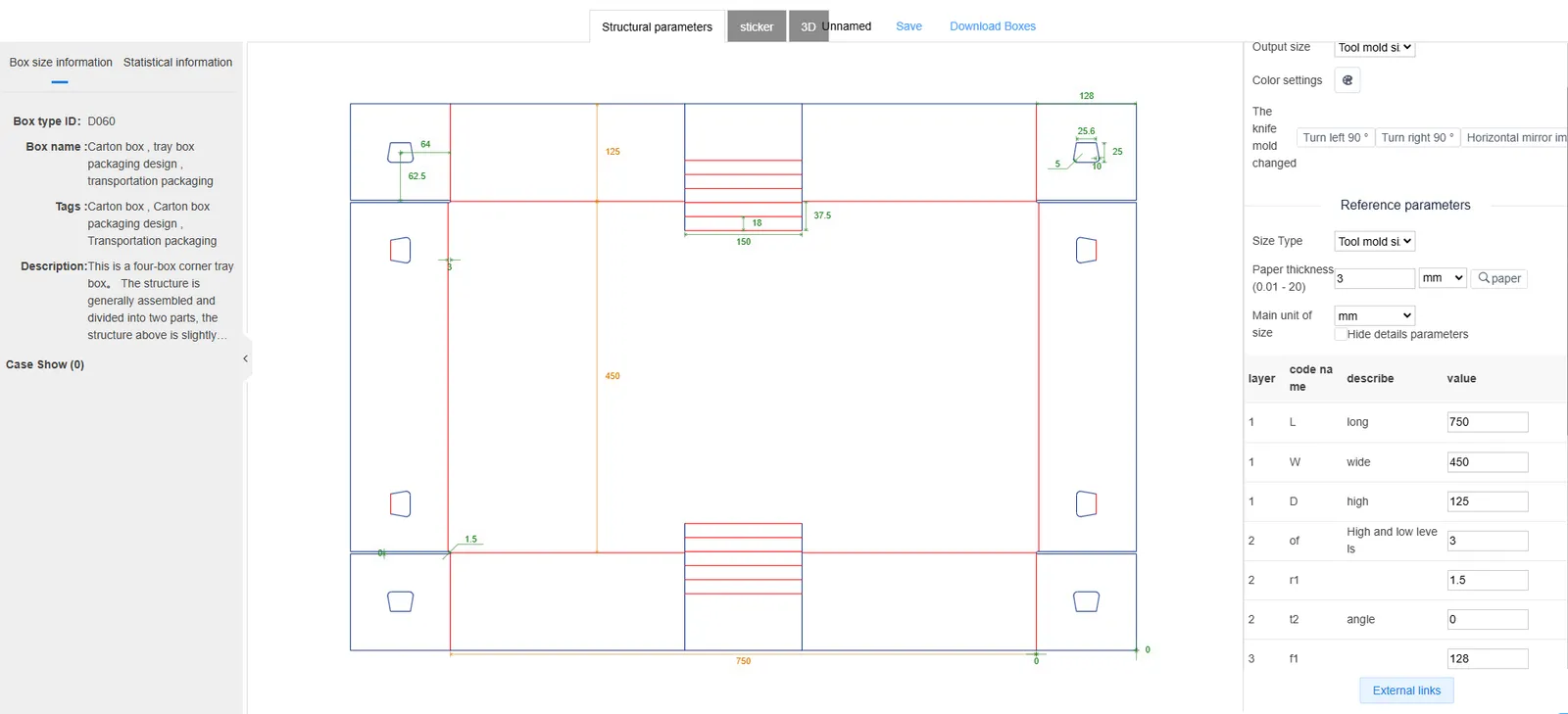1568x714 pixels.
Task: Open the Color settings palette icon
Action: pyautogui.click(x=1347, y=80)
